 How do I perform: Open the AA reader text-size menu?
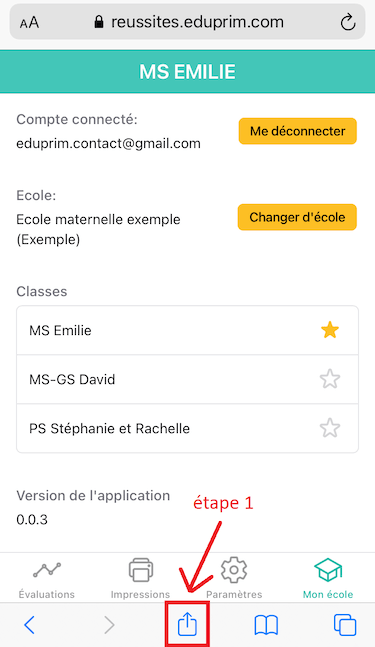click(29, 23)
